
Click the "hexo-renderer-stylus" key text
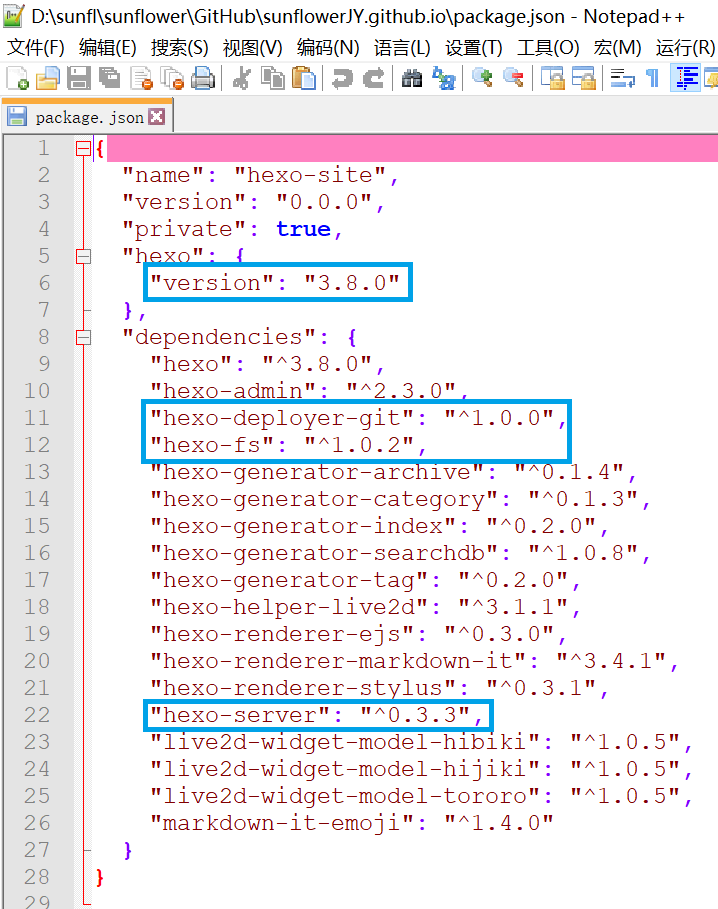(x=303, y=688)
